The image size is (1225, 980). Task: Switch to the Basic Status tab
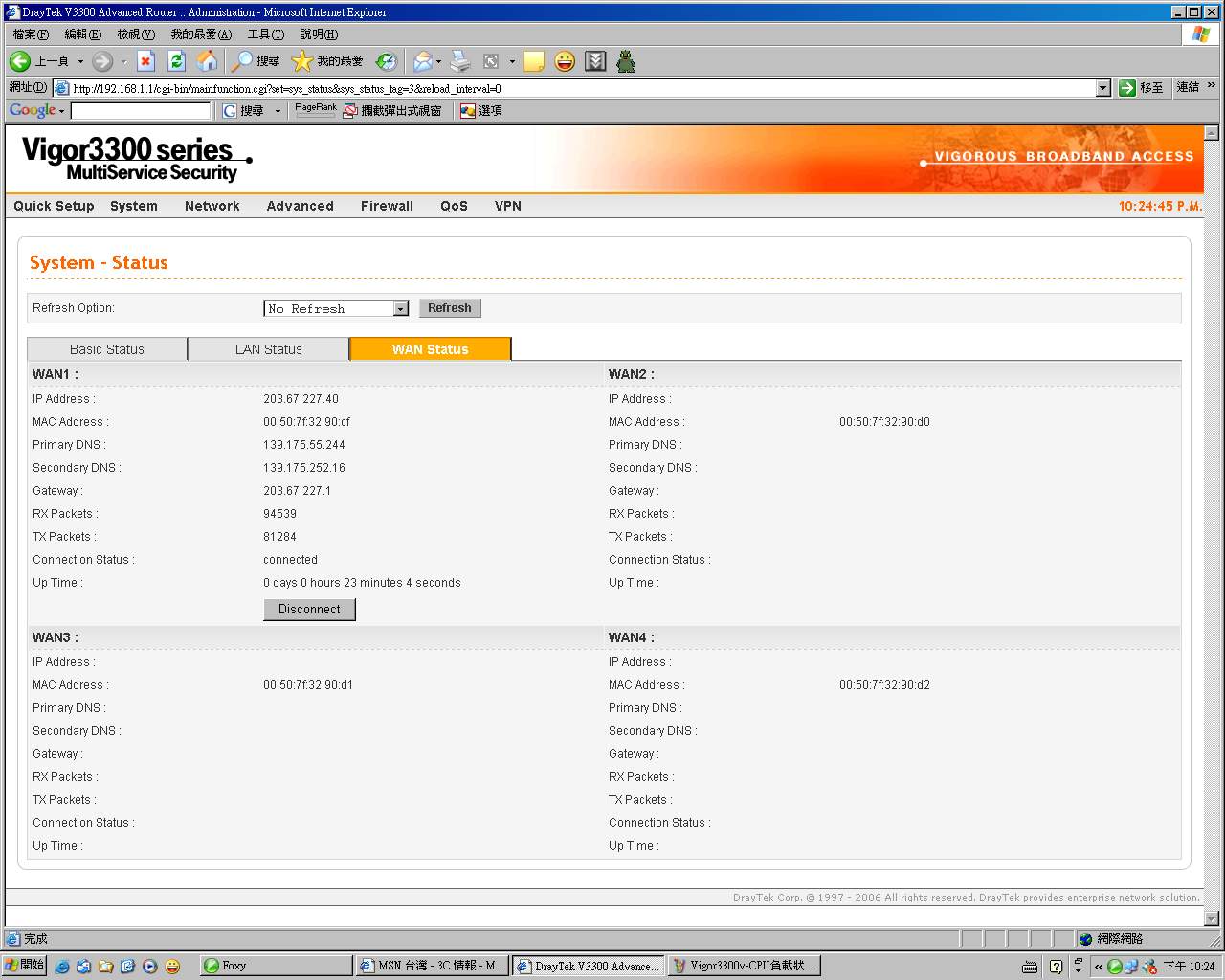pyautogui.click(x=107, y=349)
